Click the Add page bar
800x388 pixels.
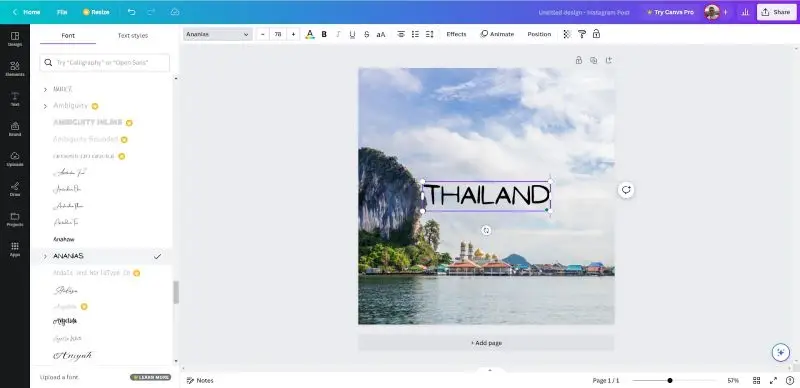(486, 343)
